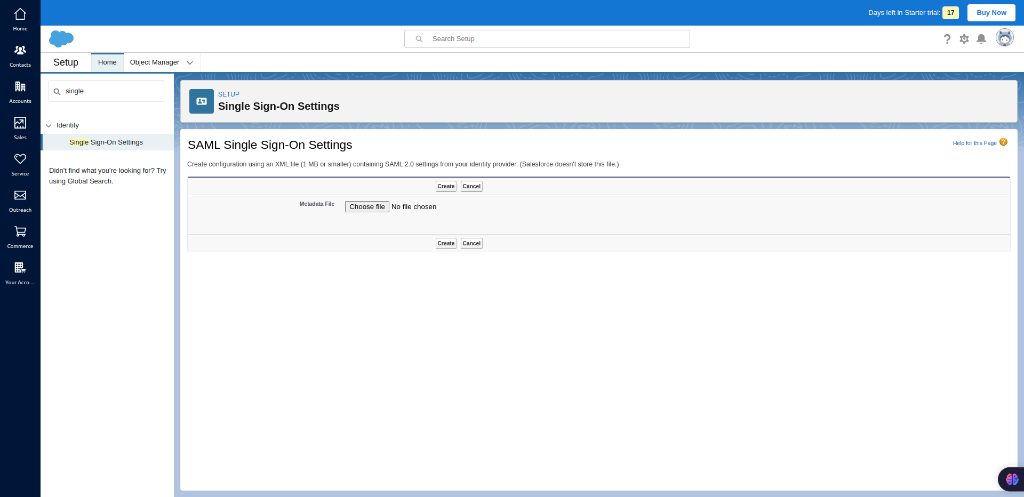This screenshot has width=1024, height=497.
Task: Open Commerce in the left navigation bar
Action: point(20,237)
